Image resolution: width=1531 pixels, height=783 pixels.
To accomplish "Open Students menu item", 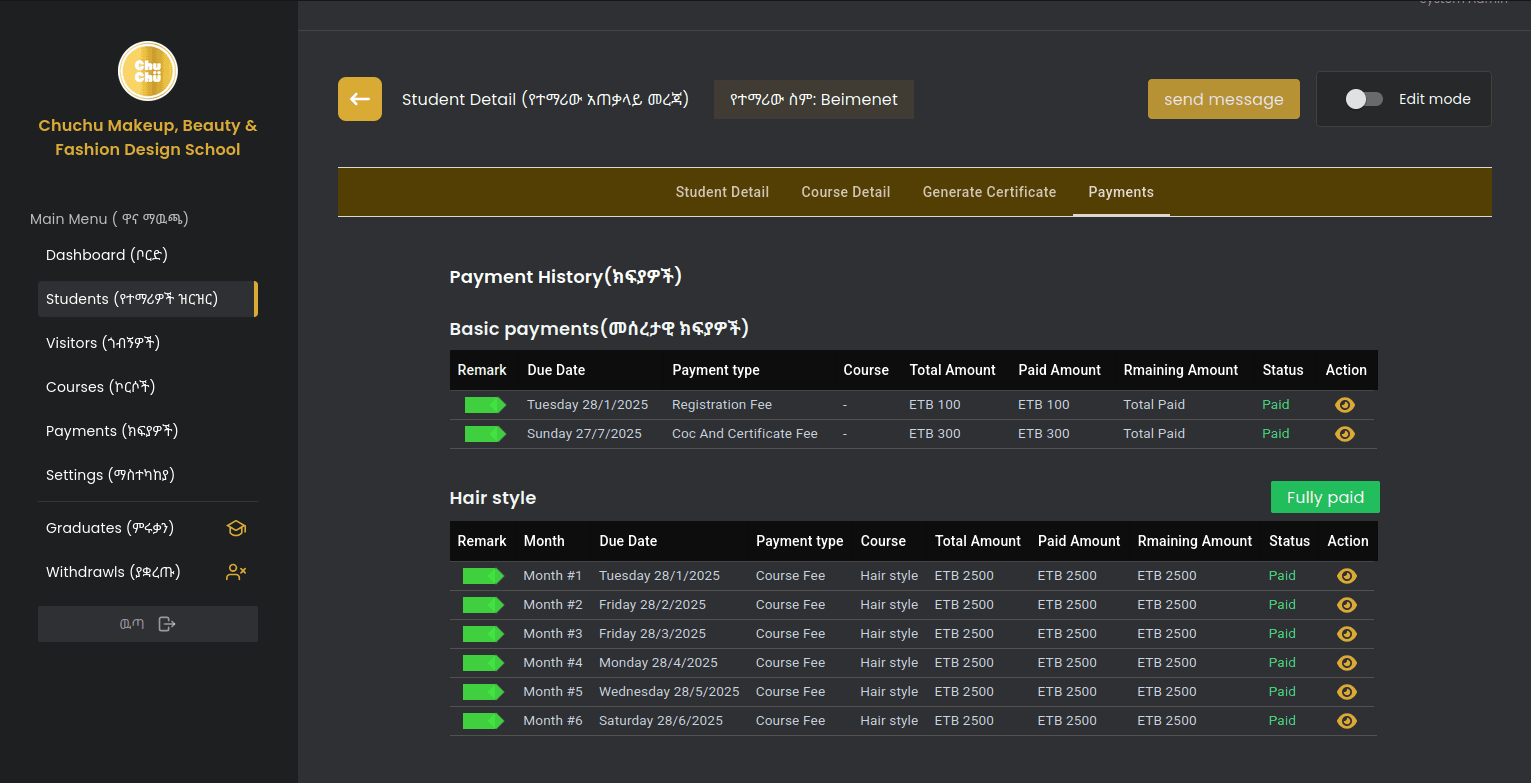I will [x=148, y=299].
